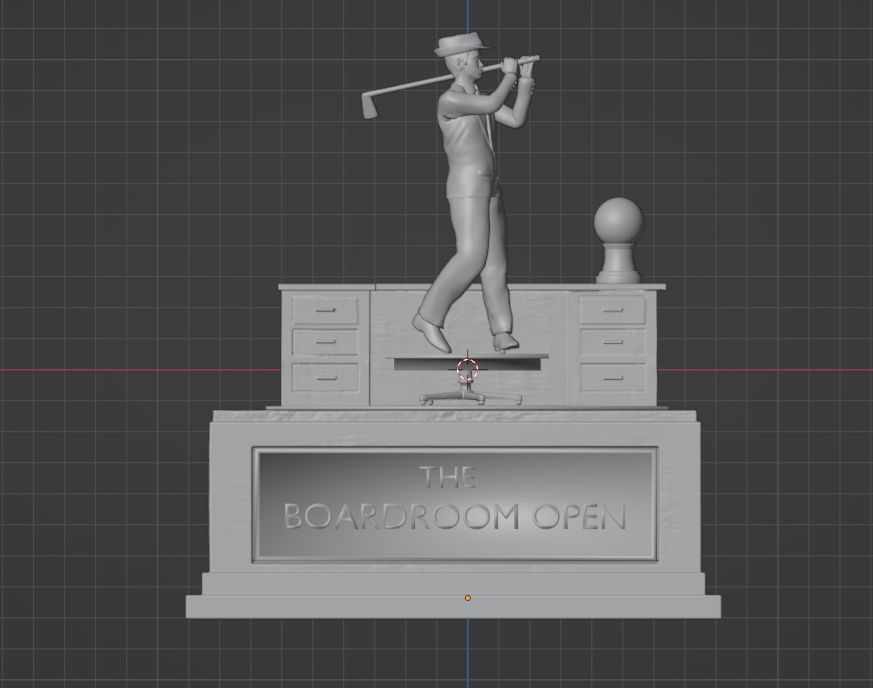Click the pedestal beneath the golf ball

(619, 270)
